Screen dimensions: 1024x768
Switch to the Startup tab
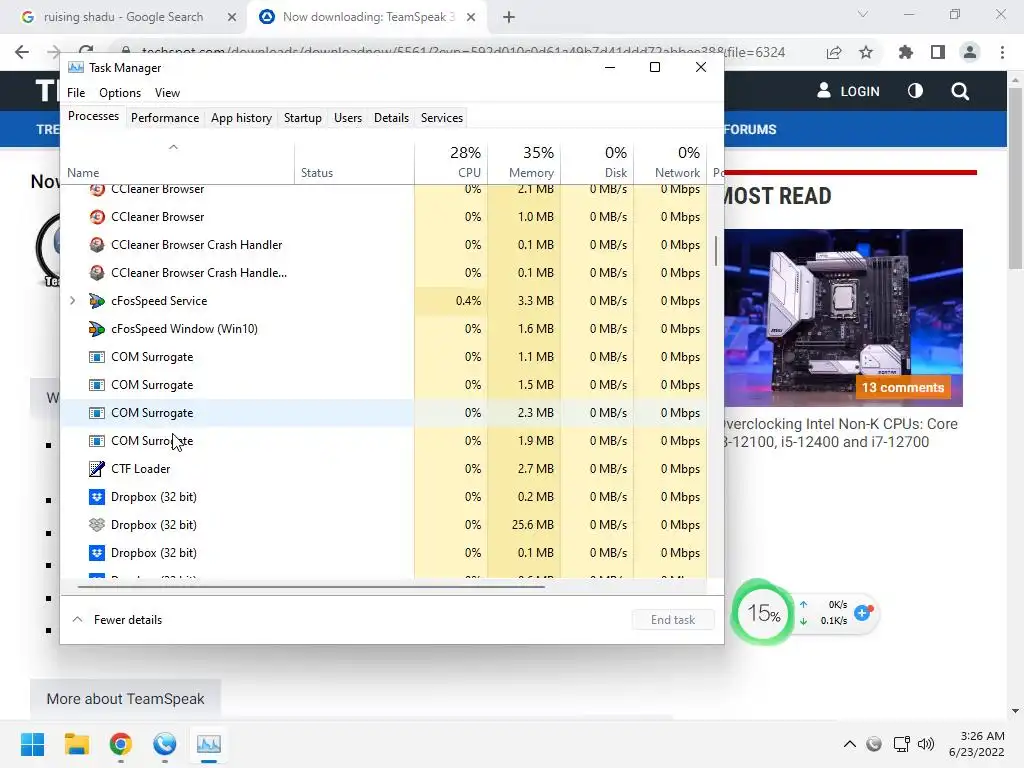(x=302, y=118)
